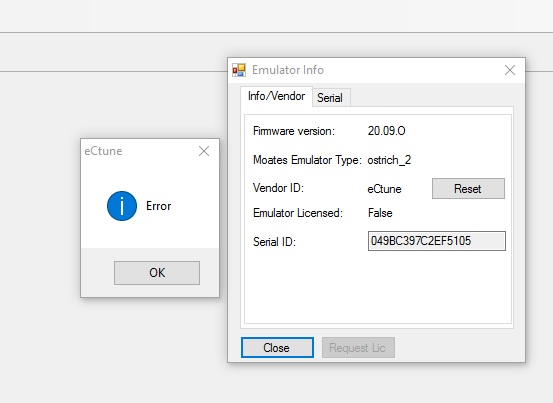Close the Emulator Info window with X
The height and width of the screenshot is (403, 553).
510,70
